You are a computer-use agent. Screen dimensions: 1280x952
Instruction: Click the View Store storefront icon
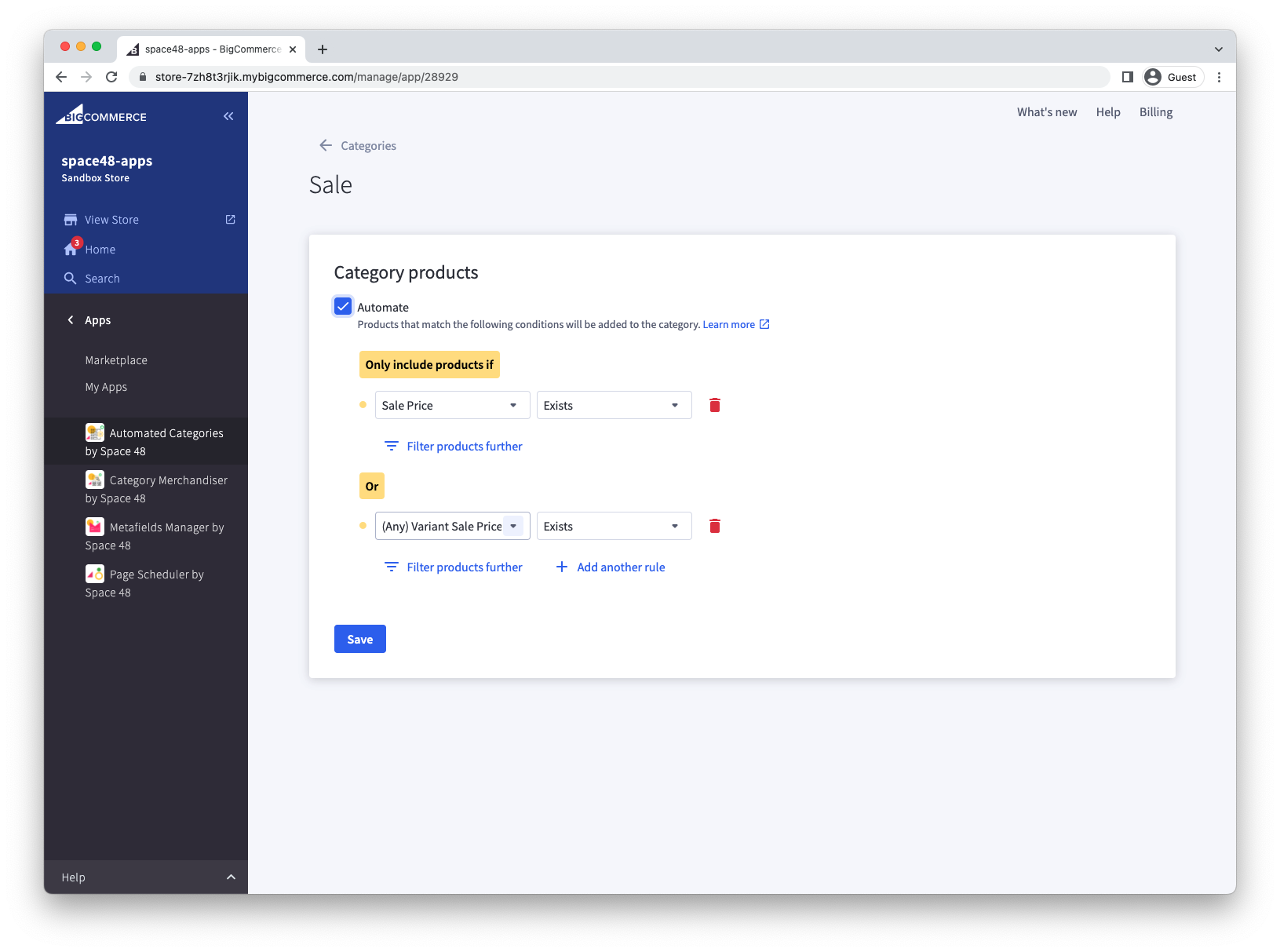(71, 220)
